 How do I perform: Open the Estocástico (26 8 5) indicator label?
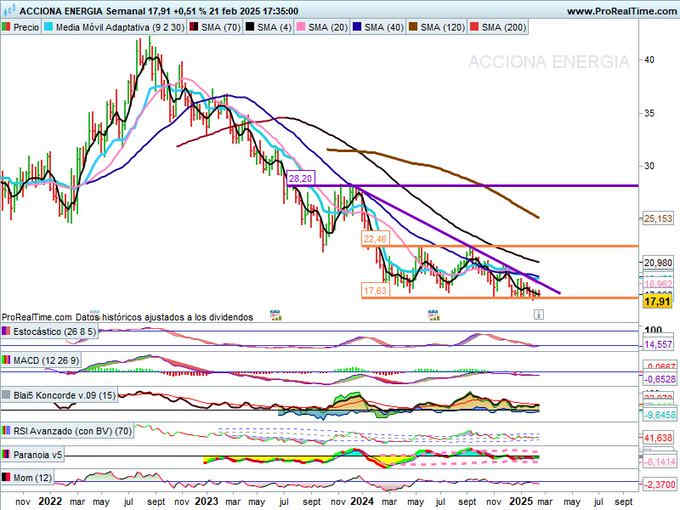coord(49,332)
